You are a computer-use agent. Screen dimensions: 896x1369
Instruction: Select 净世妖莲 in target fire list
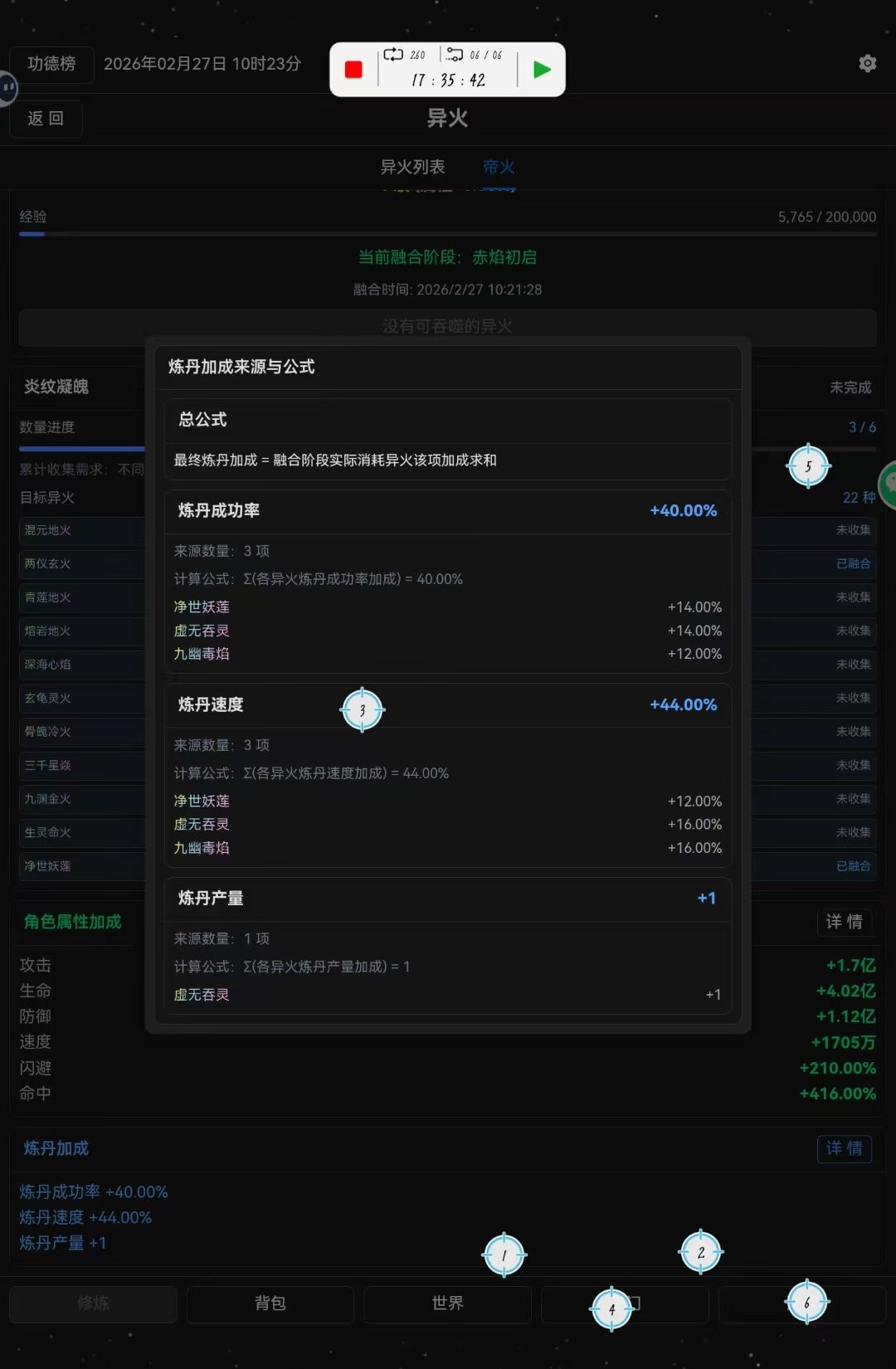point(48,866)
